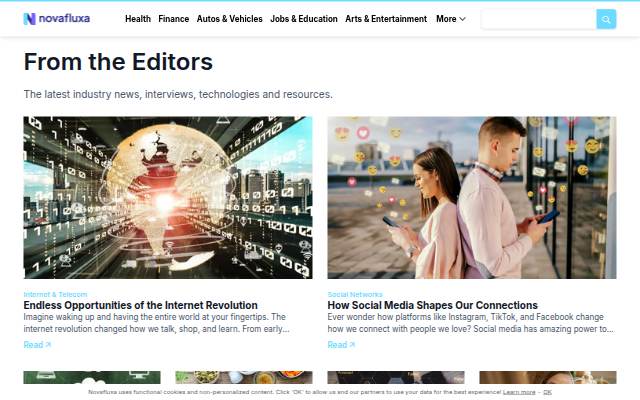This screenshot has height=400, width=640.
Task: Click the latest industry news subtitle
Action: click(178, 94)
